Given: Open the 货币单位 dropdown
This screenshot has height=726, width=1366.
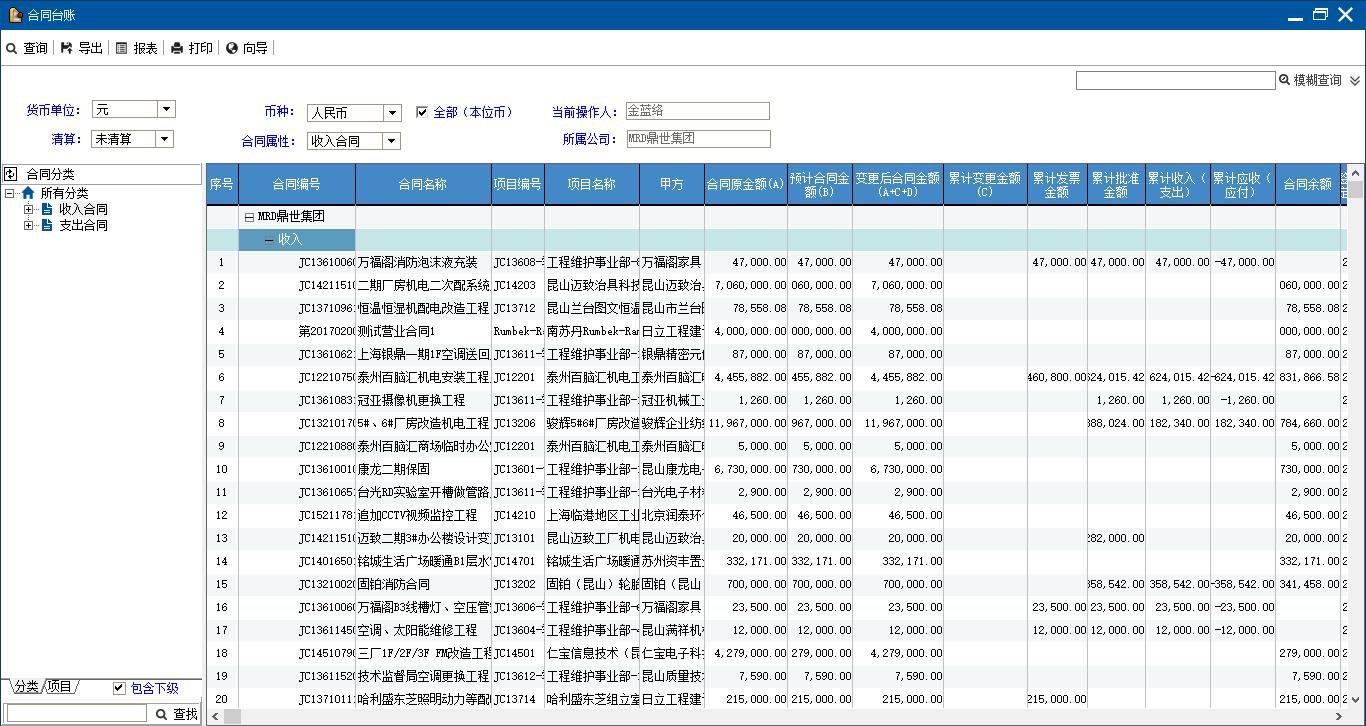Looking at the screenshot, I should [x=166, y=109].
